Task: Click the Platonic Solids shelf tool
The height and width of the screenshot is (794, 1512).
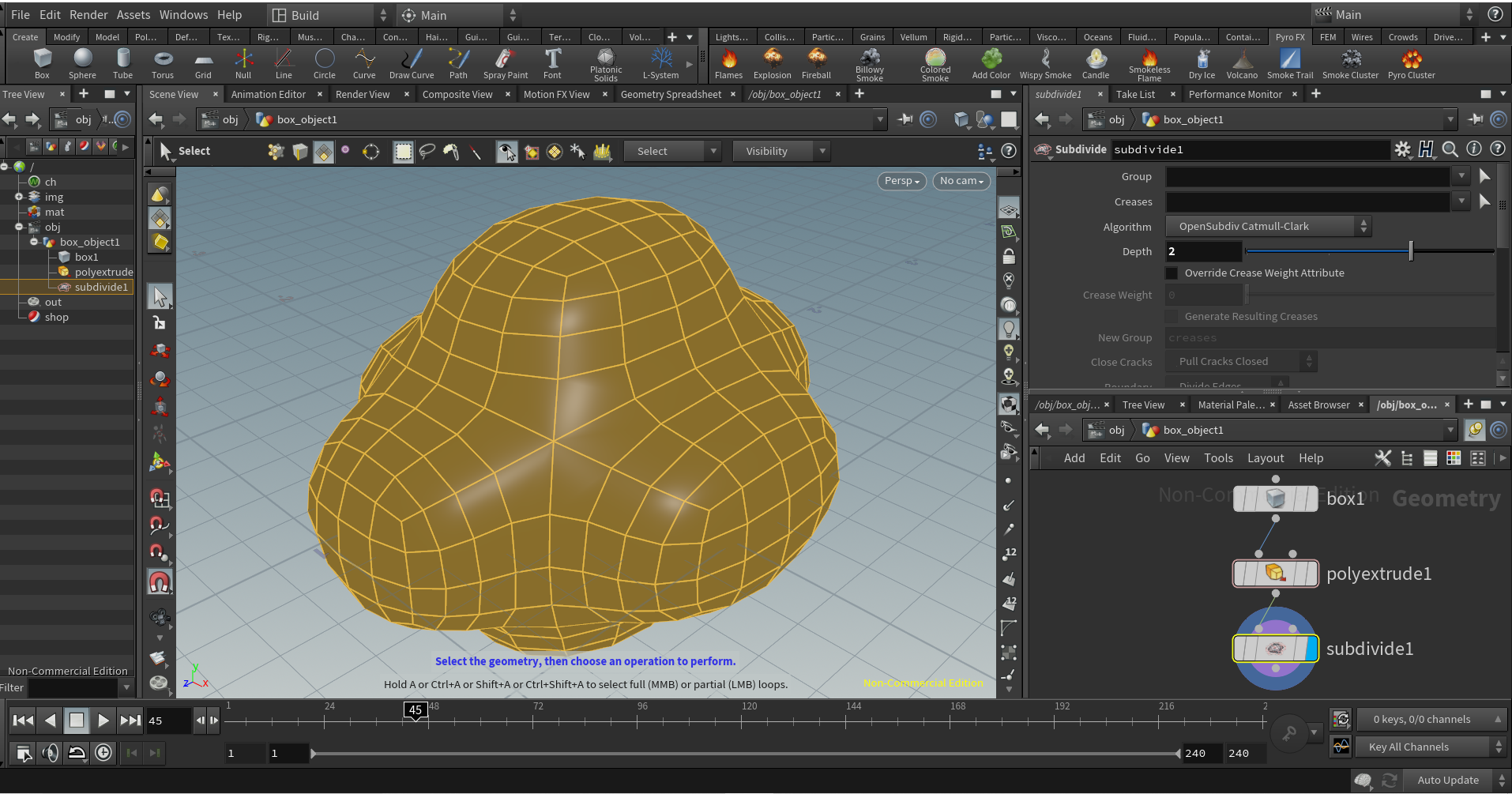Action: [x=606, y=63]
